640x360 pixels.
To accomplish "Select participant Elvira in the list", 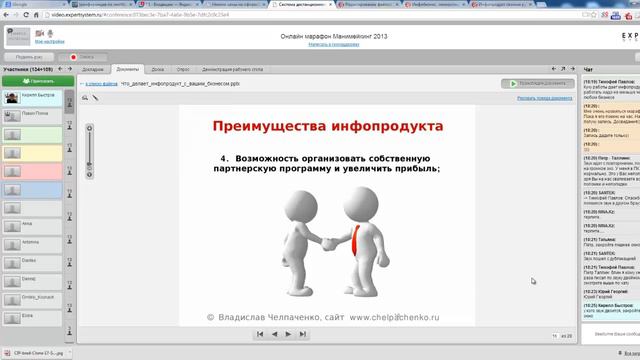I will tap(32, 318).
